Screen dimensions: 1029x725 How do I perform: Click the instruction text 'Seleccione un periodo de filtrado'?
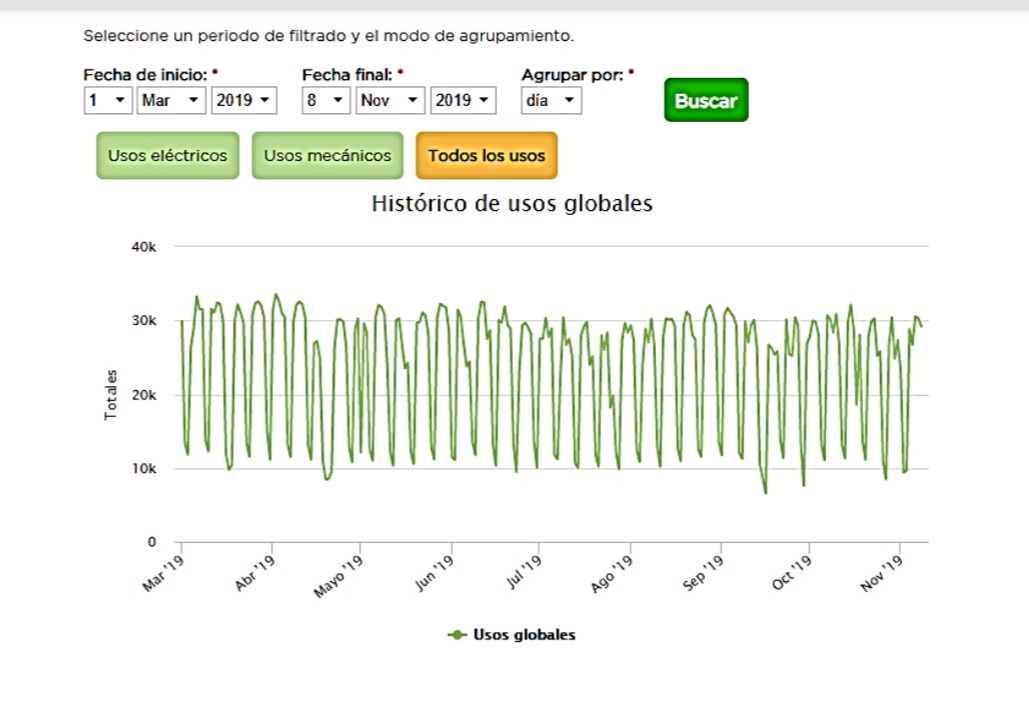click(215, 36)
